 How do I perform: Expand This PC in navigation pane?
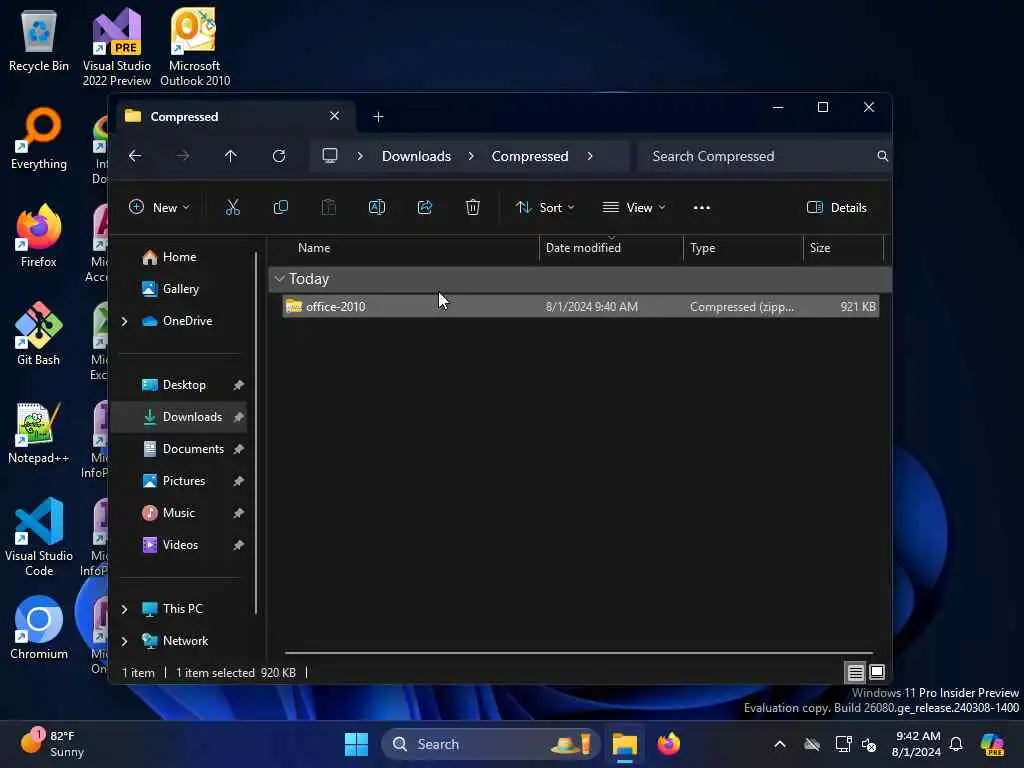tap(124, 609)
